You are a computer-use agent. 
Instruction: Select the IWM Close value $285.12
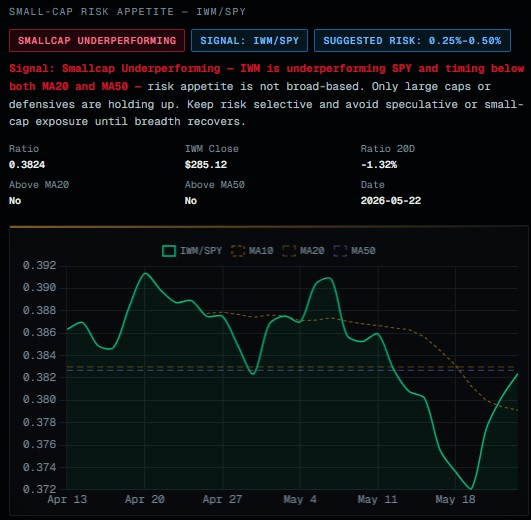point(206,165)
